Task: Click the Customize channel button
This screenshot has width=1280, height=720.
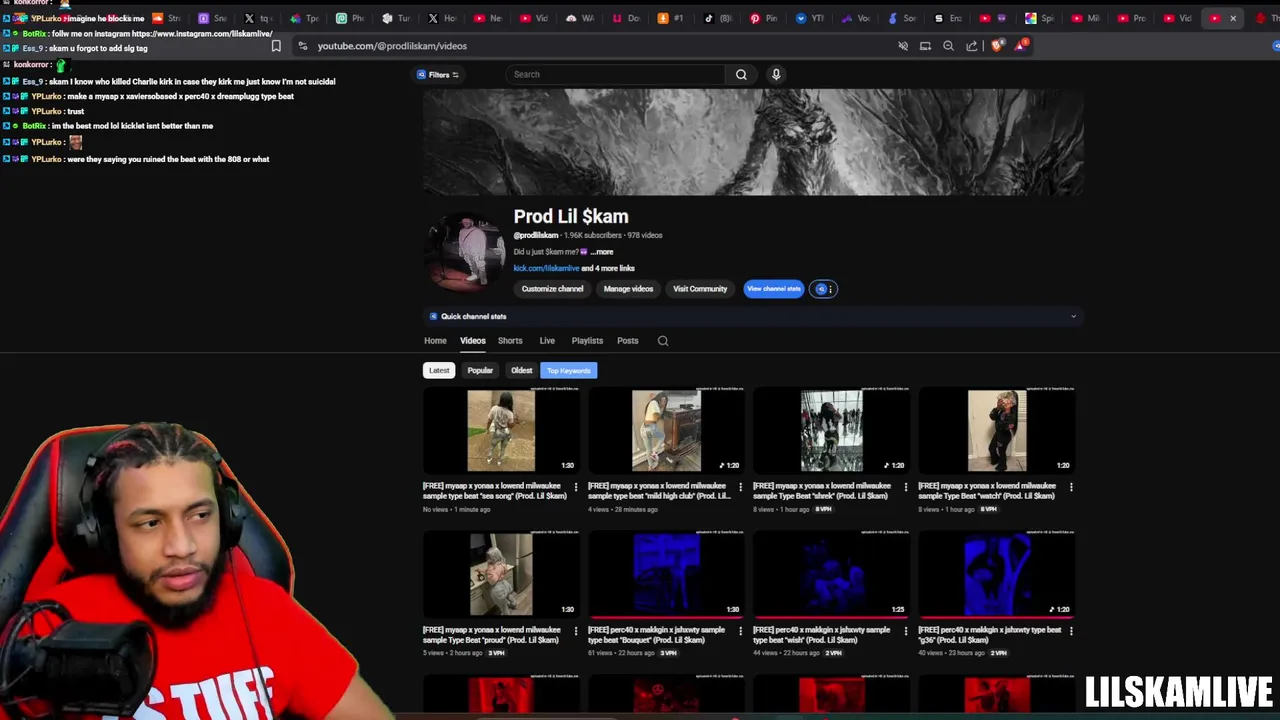Action: pos(552,289)
